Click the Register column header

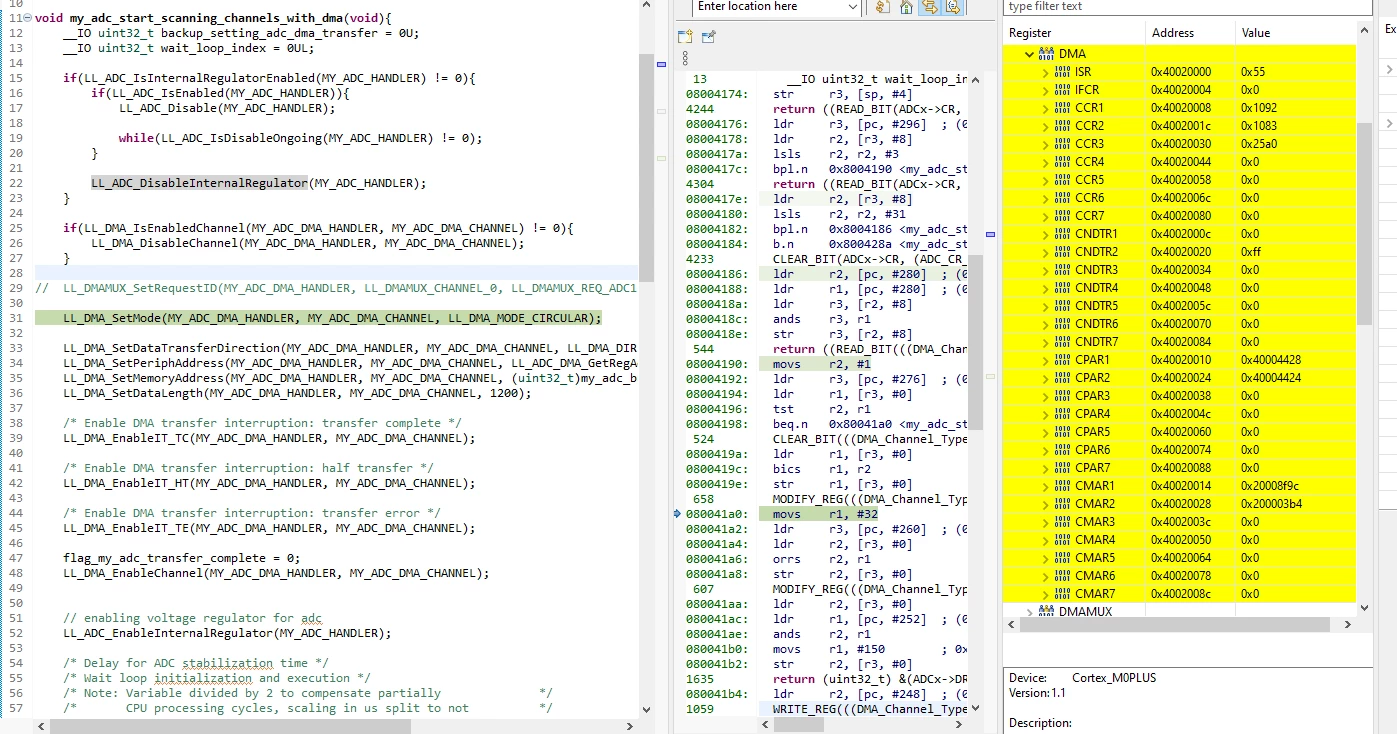(1074, 33)
